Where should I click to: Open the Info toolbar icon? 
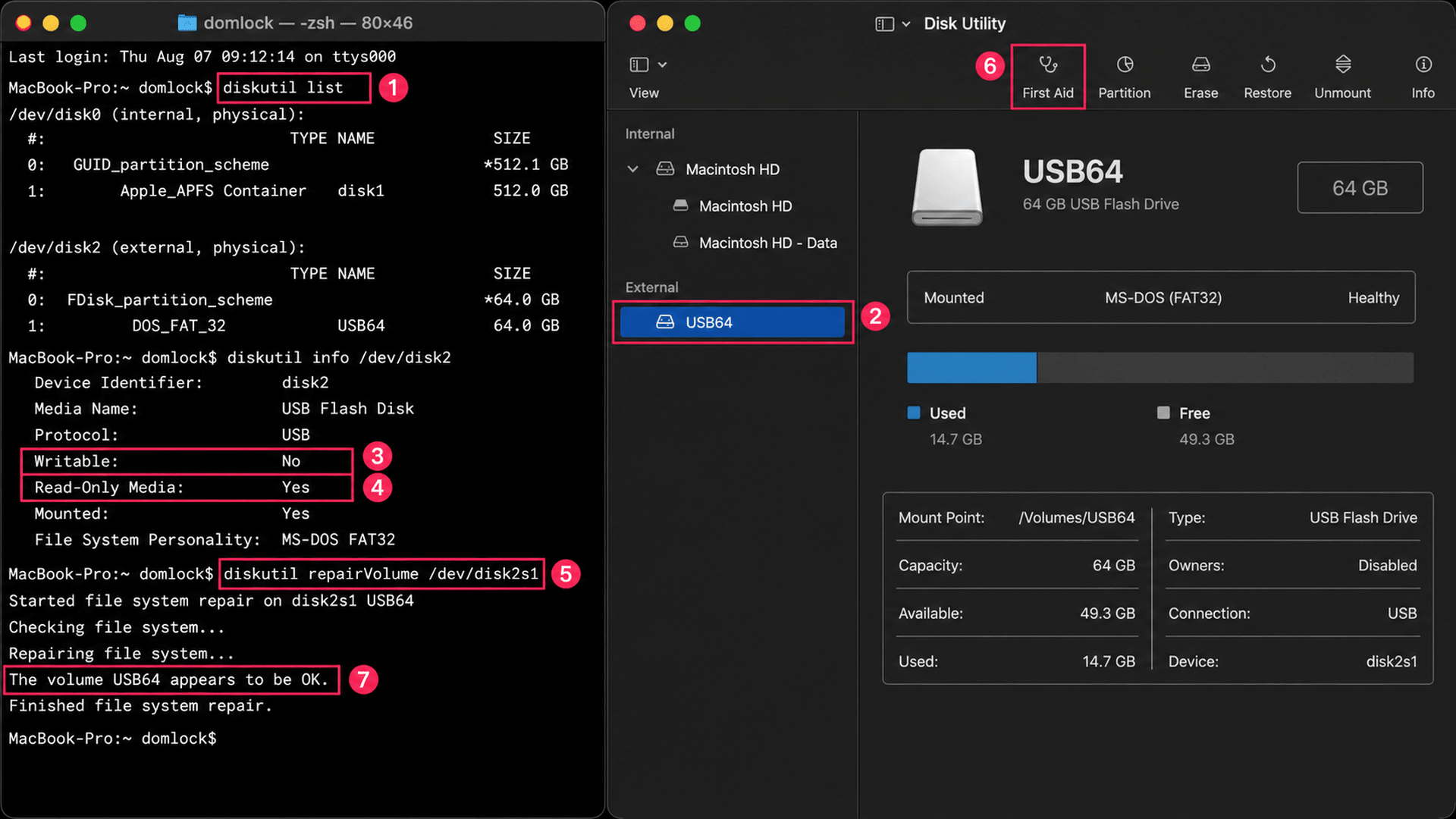point(1423,64)
